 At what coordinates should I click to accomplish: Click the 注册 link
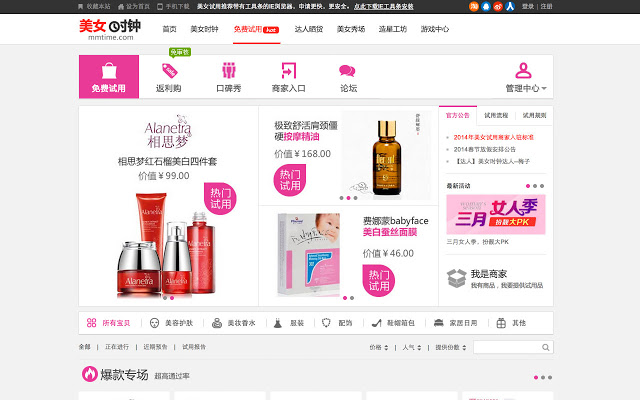[x=547, y=7]
